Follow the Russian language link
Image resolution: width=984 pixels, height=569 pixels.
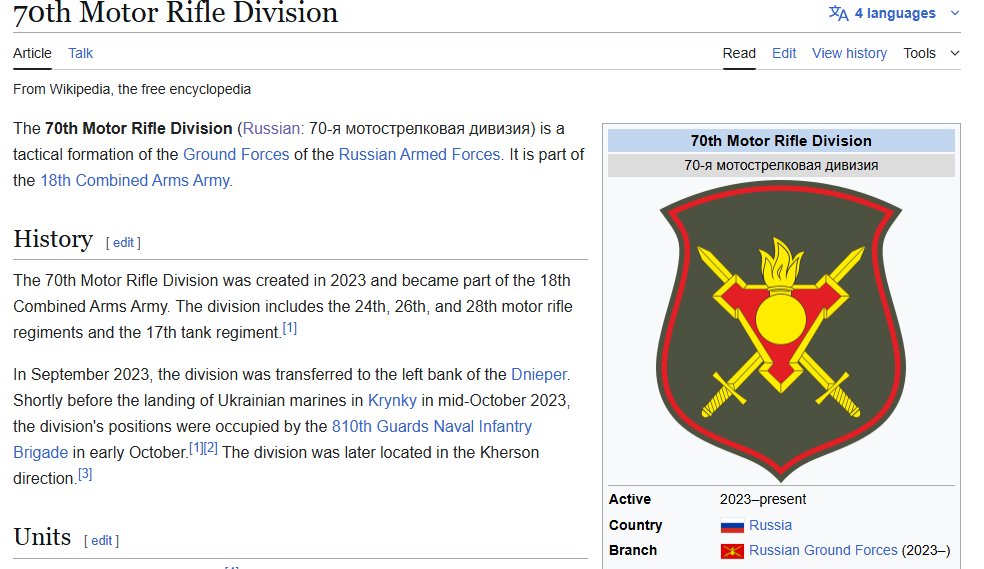pos(271,129)
